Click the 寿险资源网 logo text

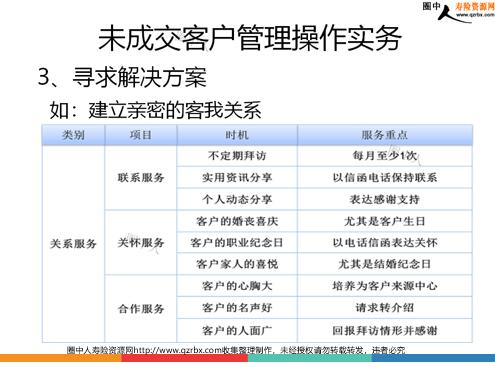click(475, 6)
